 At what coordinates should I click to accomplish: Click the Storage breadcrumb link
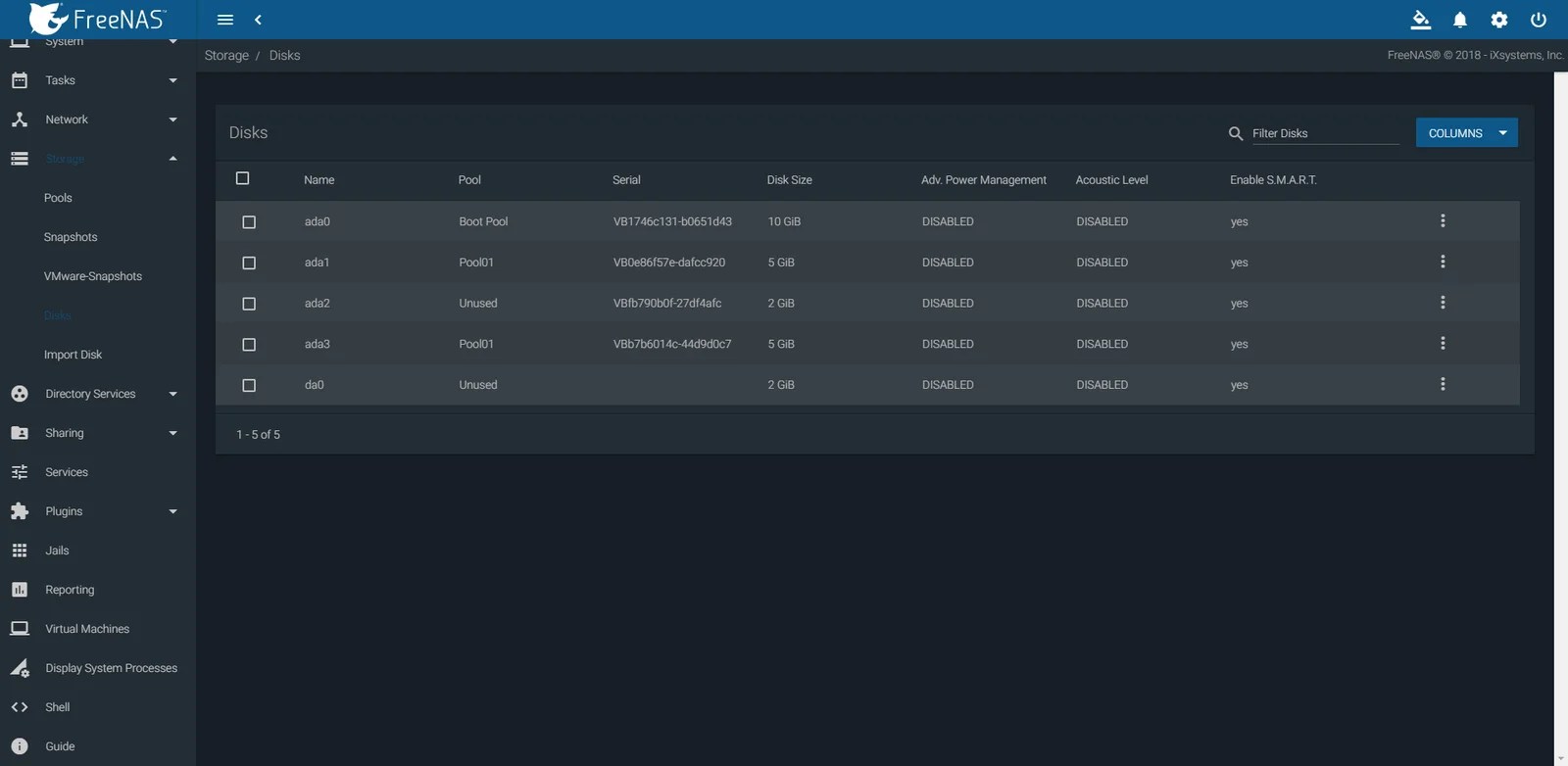pyautogui.click(x=226, y=56)
